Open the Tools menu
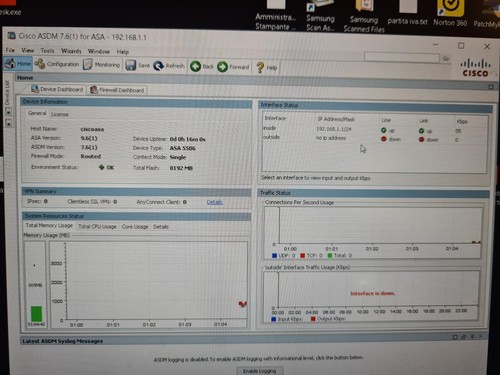This screenshot has height=375, width=500. (x=47, y=51)
